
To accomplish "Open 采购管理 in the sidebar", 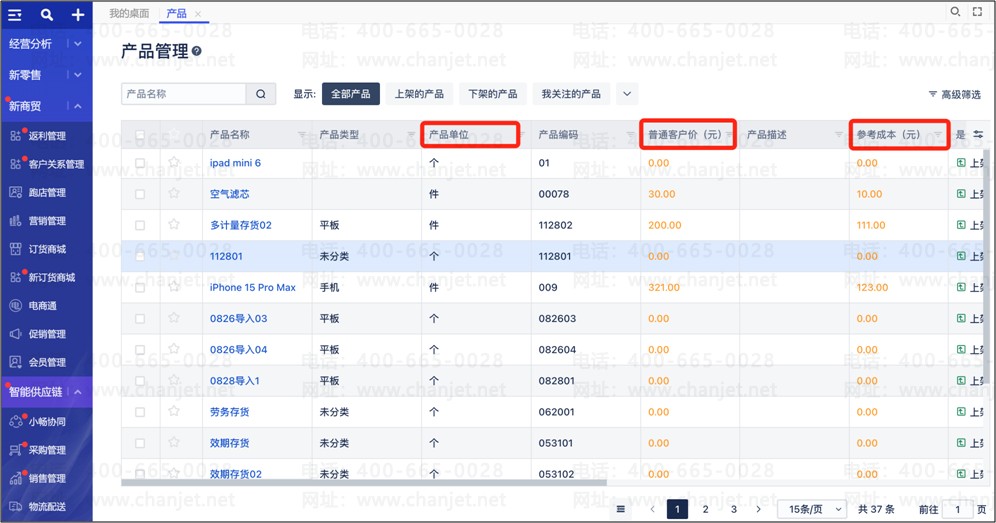I will pos(47,451).
